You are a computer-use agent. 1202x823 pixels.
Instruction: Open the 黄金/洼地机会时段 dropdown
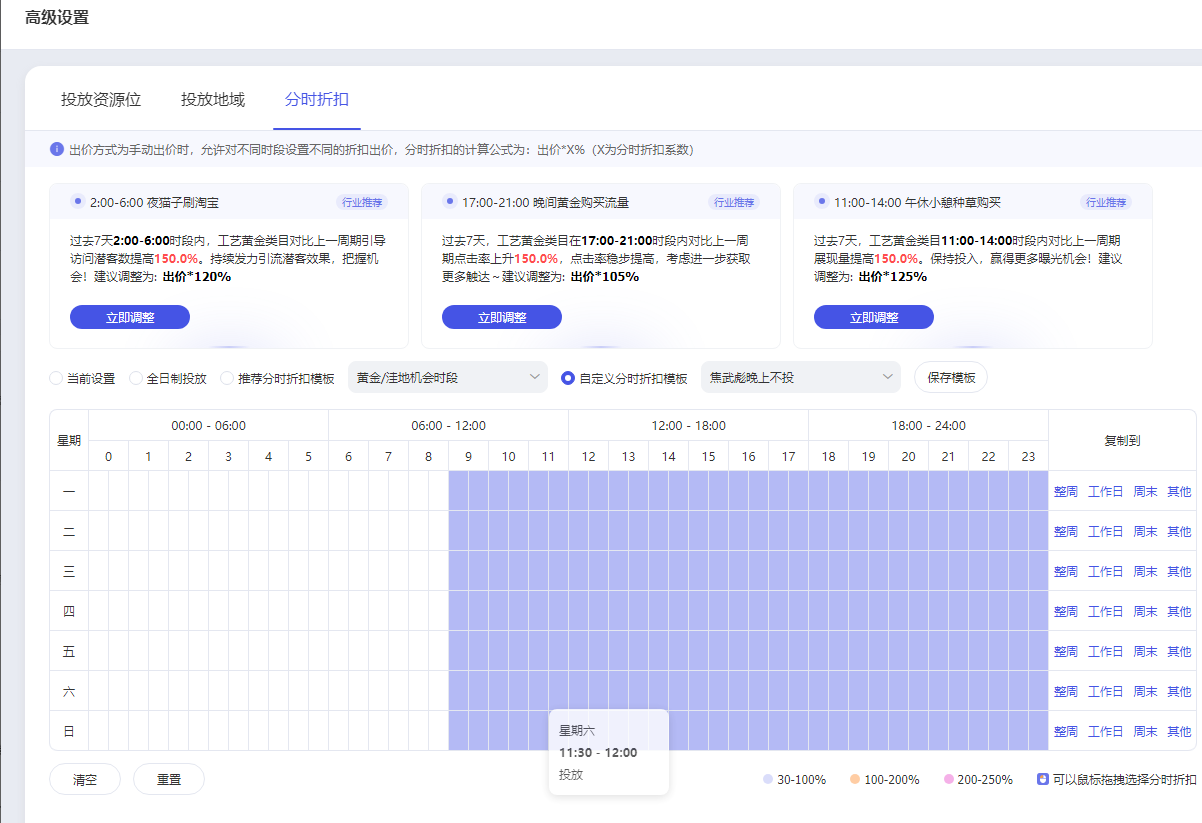(x=448, y=378)
